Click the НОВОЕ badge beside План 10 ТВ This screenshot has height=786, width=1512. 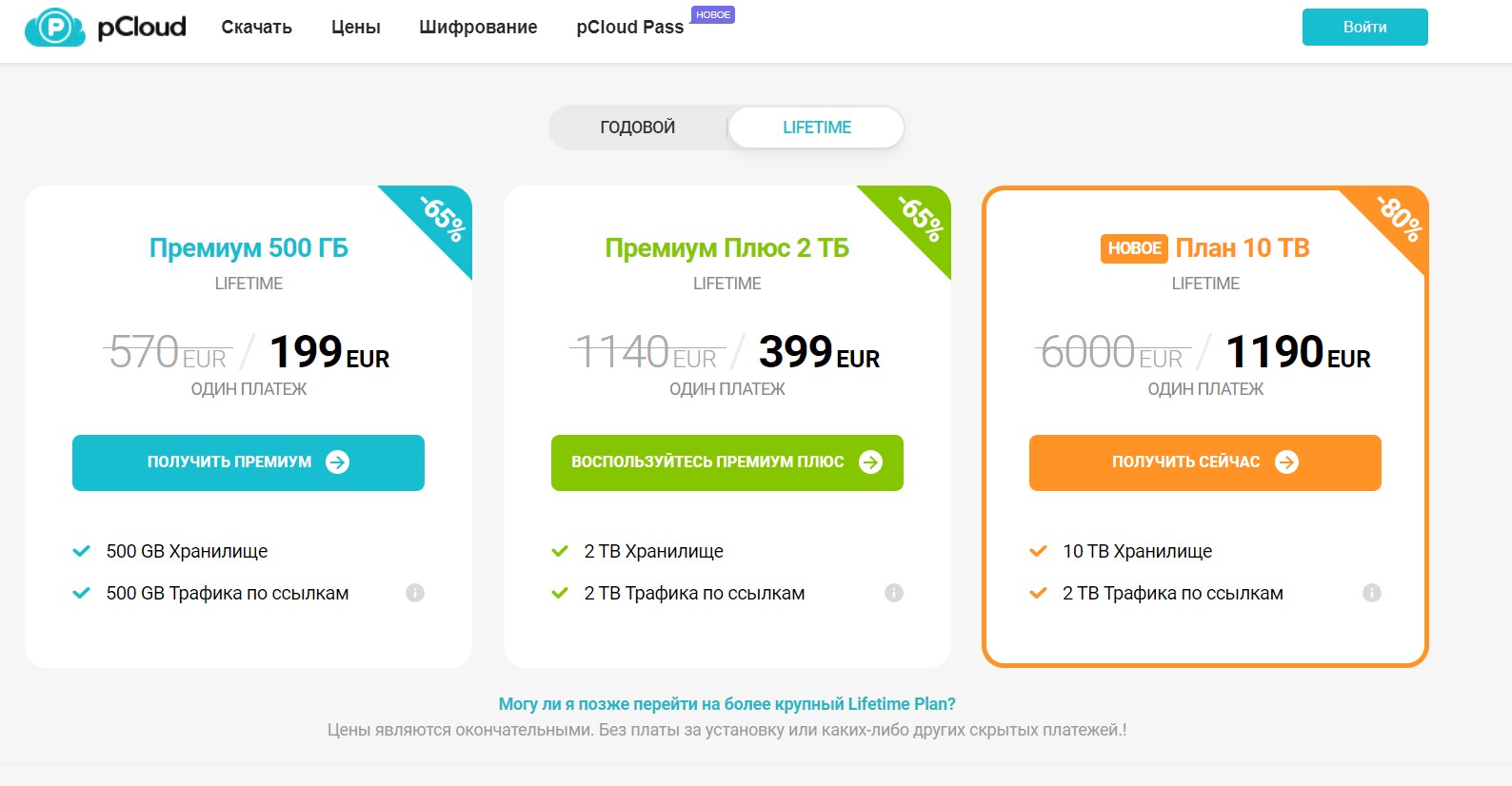1134,248
